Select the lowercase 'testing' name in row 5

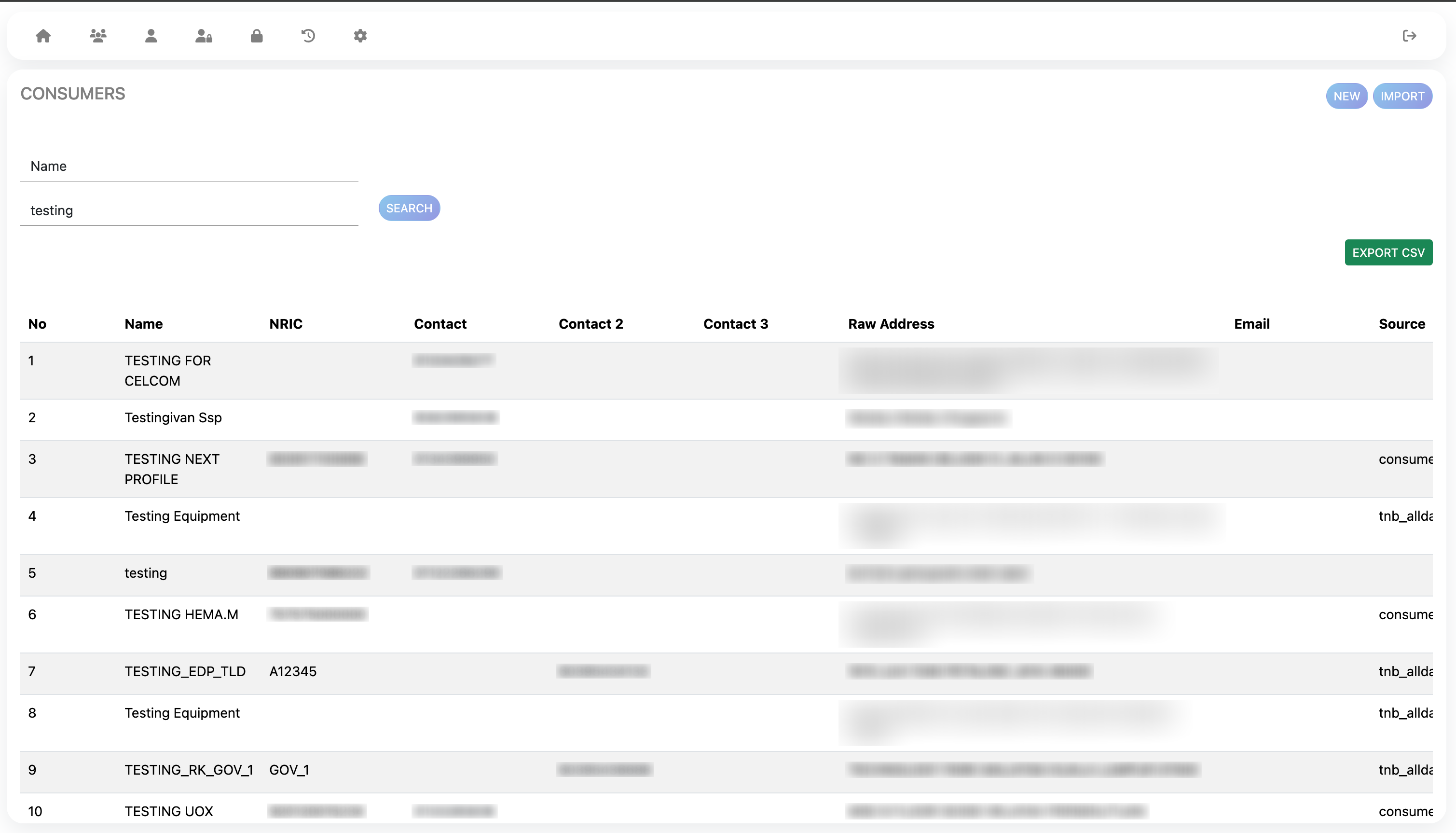click(146, 573)
